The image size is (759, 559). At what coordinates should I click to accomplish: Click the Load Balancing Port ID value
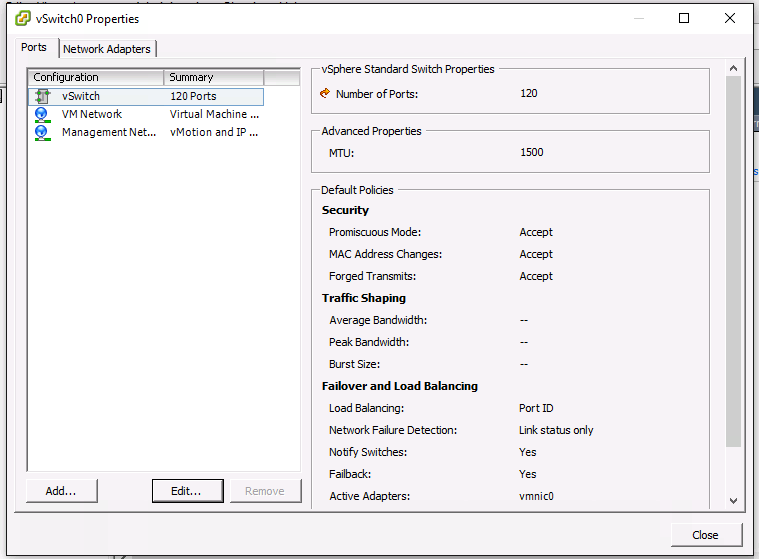(536, 408)
